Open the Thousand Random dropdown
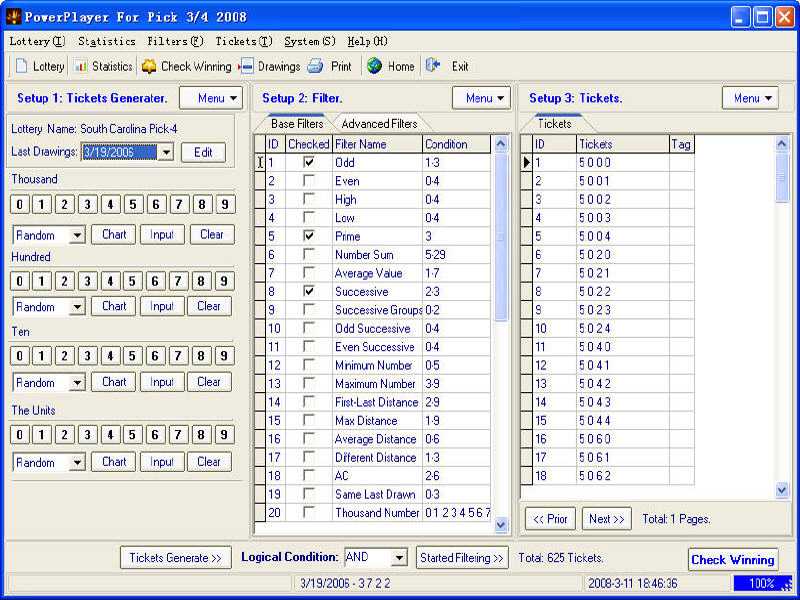The width and height of the screenshot is (800, 600). tap(77, 236)
